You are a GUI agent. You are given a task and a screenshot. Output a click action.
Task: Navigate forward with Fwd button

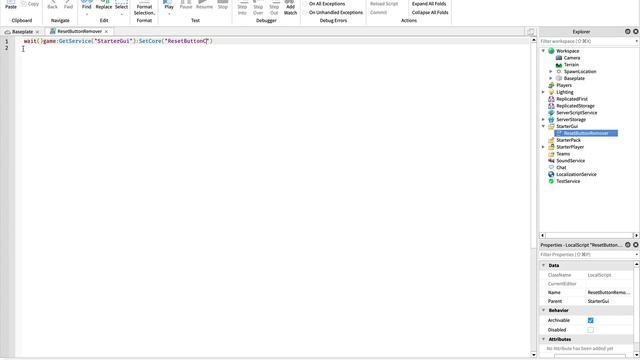[x=68, y=4]
